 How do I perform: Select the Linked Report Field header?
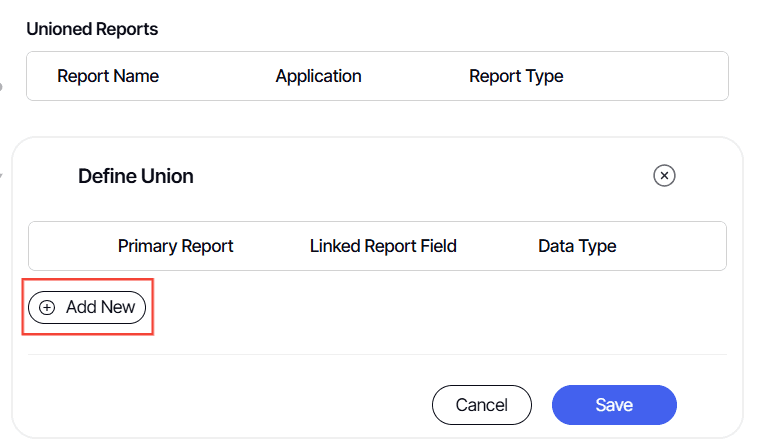(383, 246)
